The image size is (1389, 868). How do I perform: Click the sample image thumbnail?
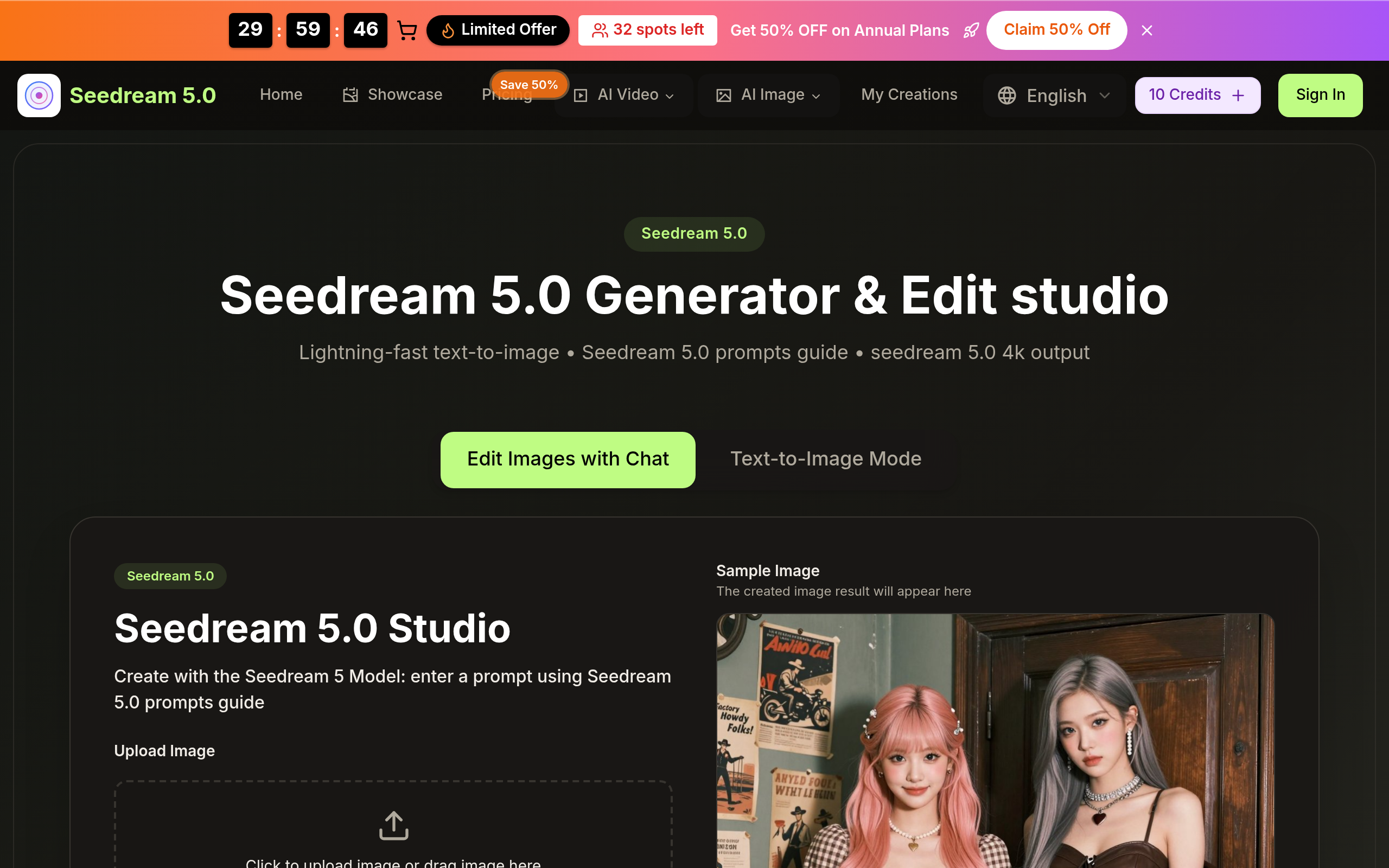995,741
